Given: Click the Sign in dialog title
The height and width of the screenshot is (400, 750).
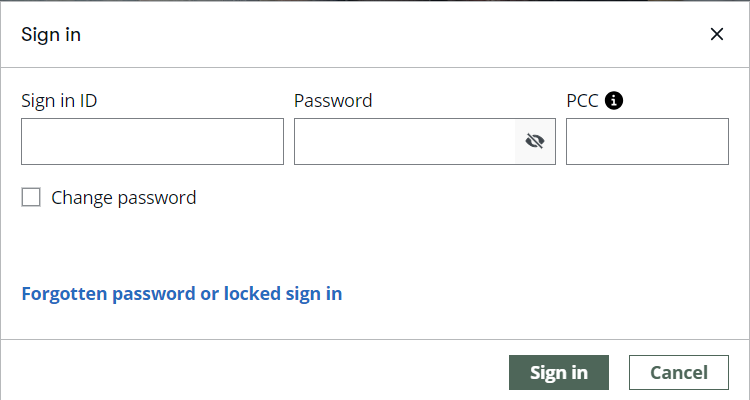Looking at the screenshot, I should (51, 34).
